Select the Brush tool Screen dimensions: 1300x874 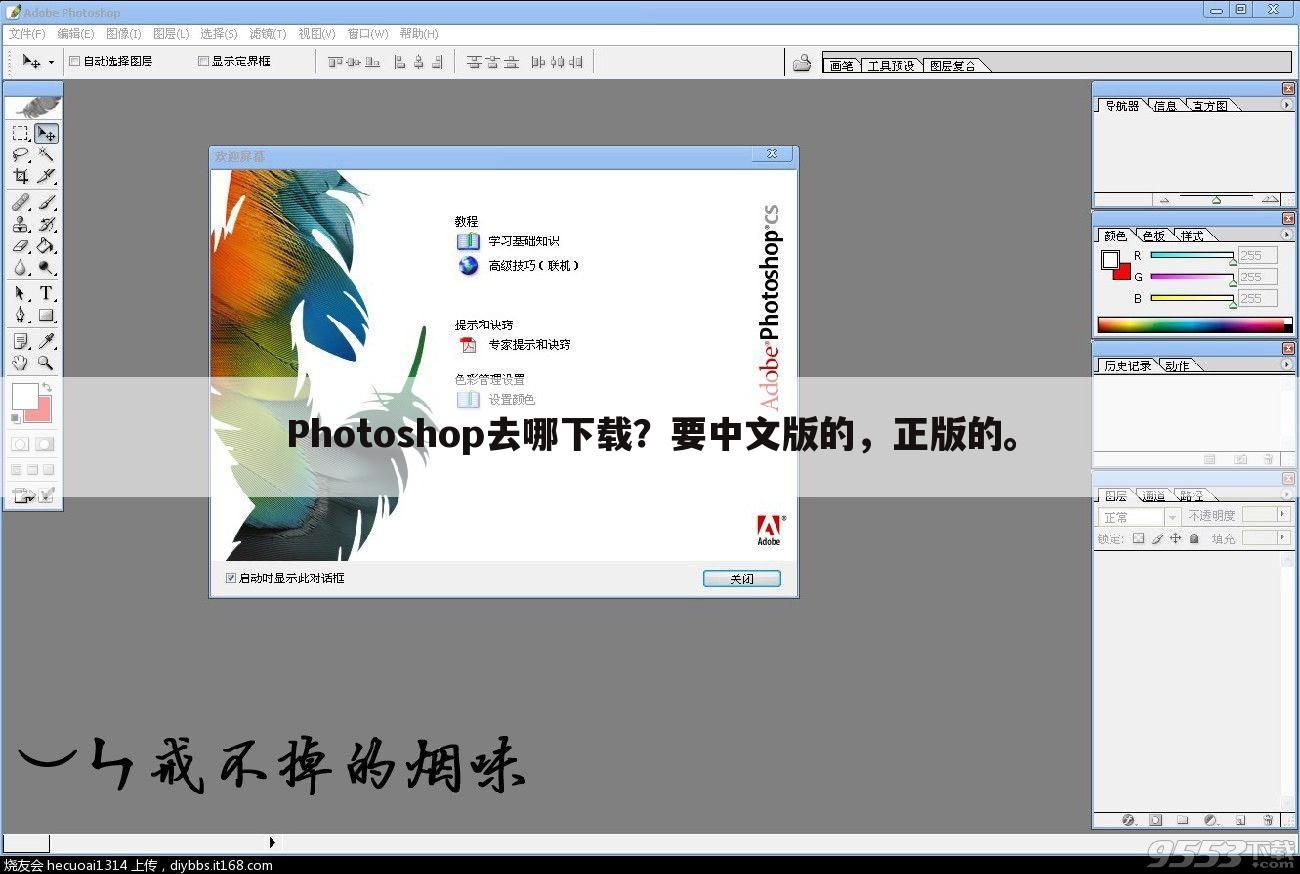pyautogui.click(x=46, y=203)
